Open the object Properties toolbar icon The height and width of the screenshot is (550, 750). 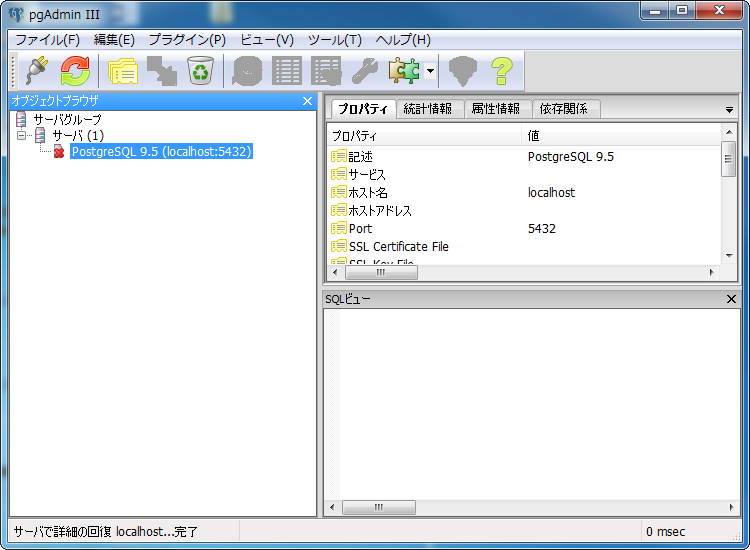pyautogui.click(x=123, y=71)
